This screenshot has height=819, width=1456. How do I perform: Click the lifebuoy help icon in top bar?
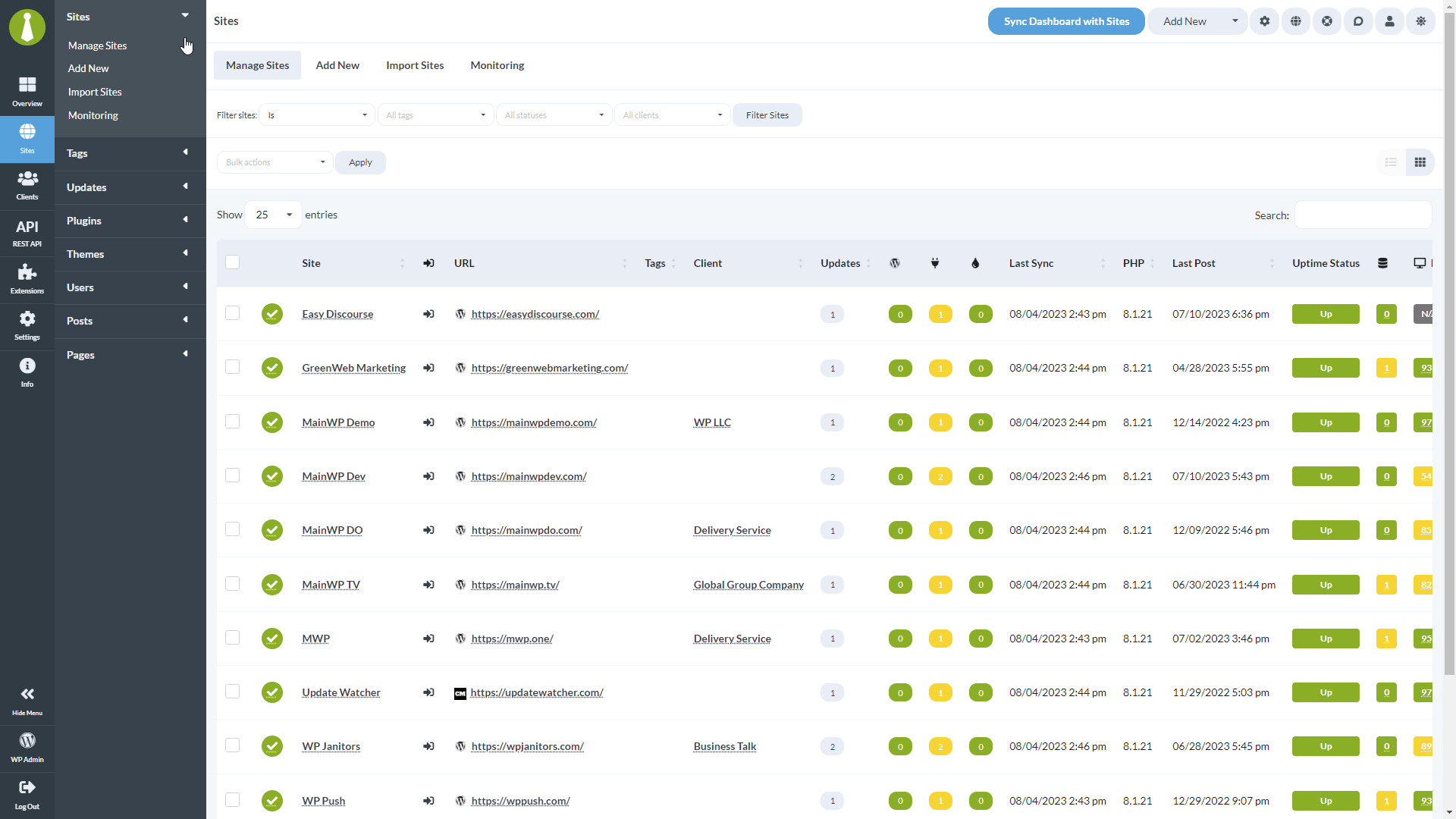(x=1327, y=21)
